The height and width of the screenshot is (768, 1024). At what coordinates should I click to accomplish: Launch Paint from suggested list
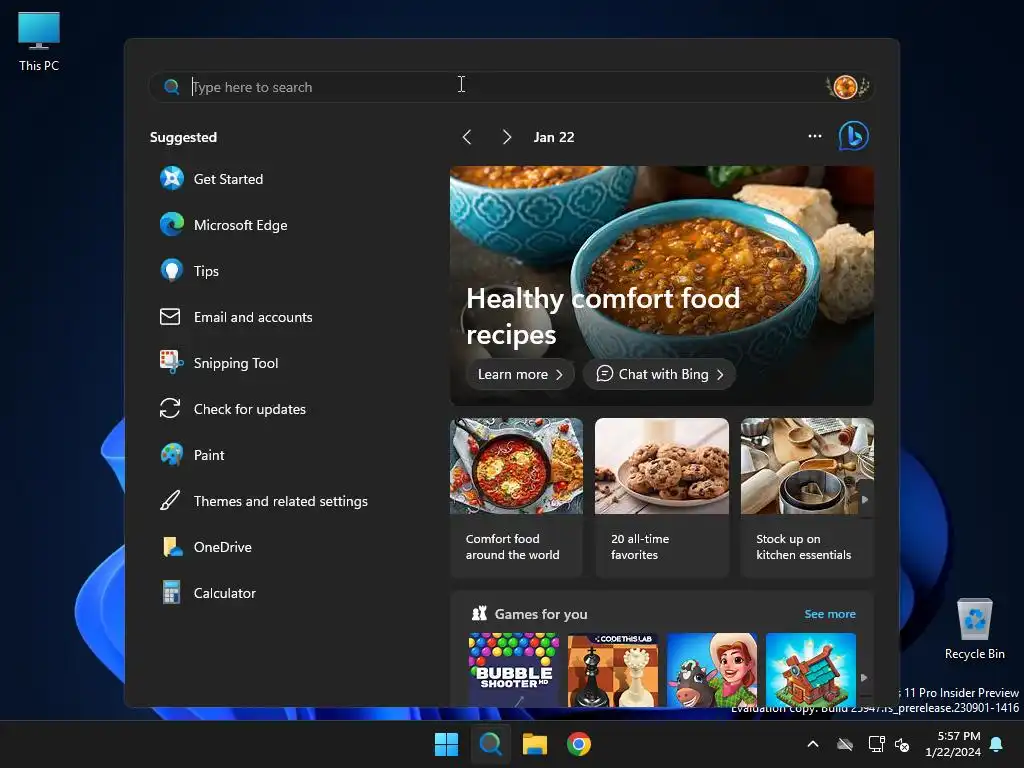pos(192,455)
